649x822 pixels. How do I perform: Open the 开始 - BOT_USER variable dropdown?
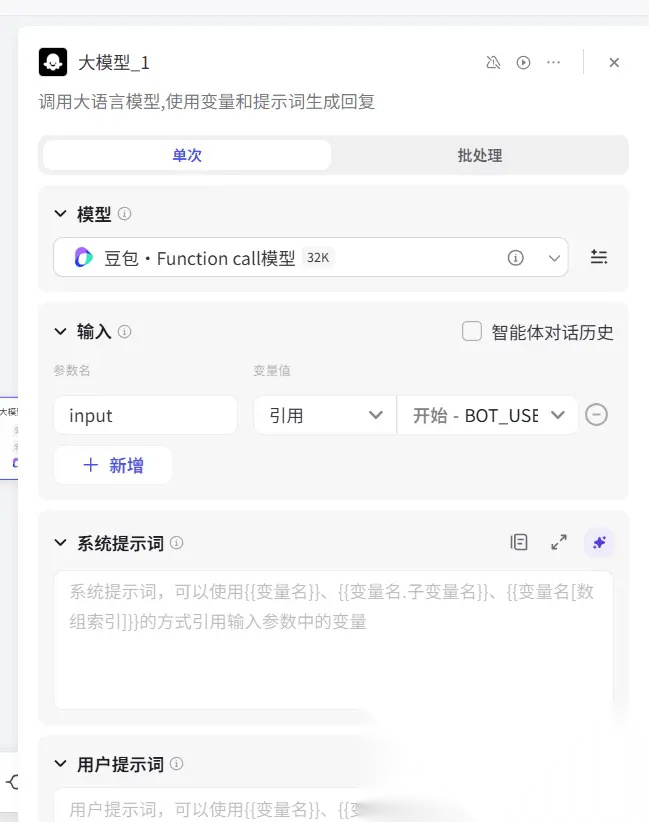click(487, 415)
